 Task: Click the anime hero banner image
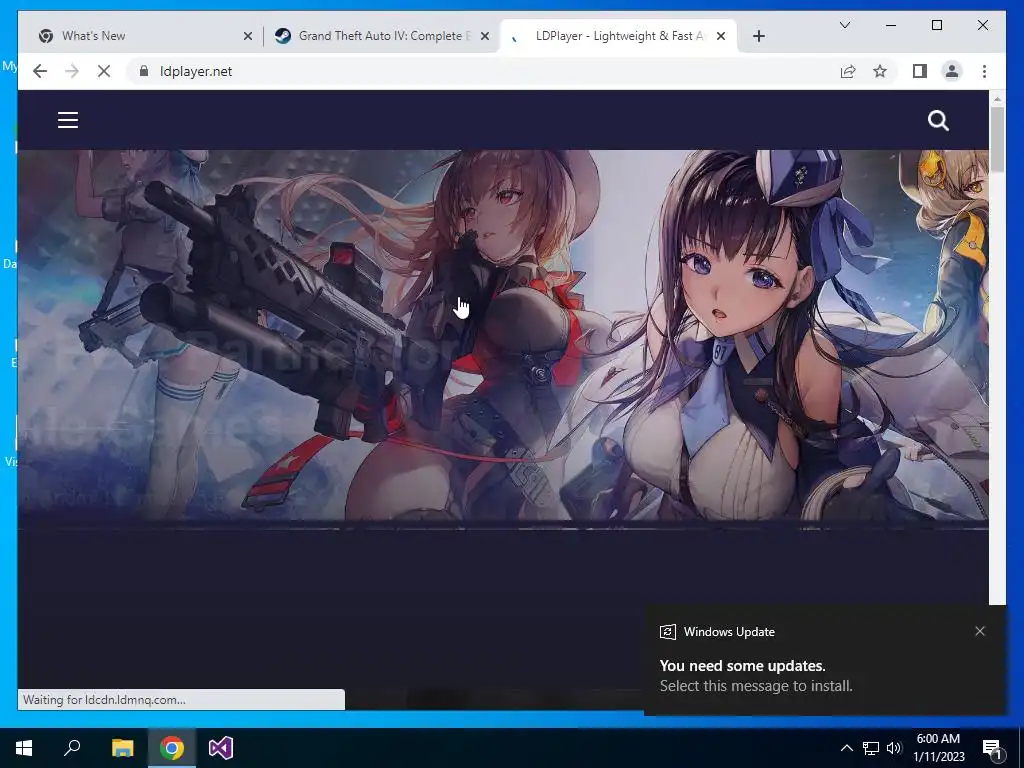coord(503,335)
